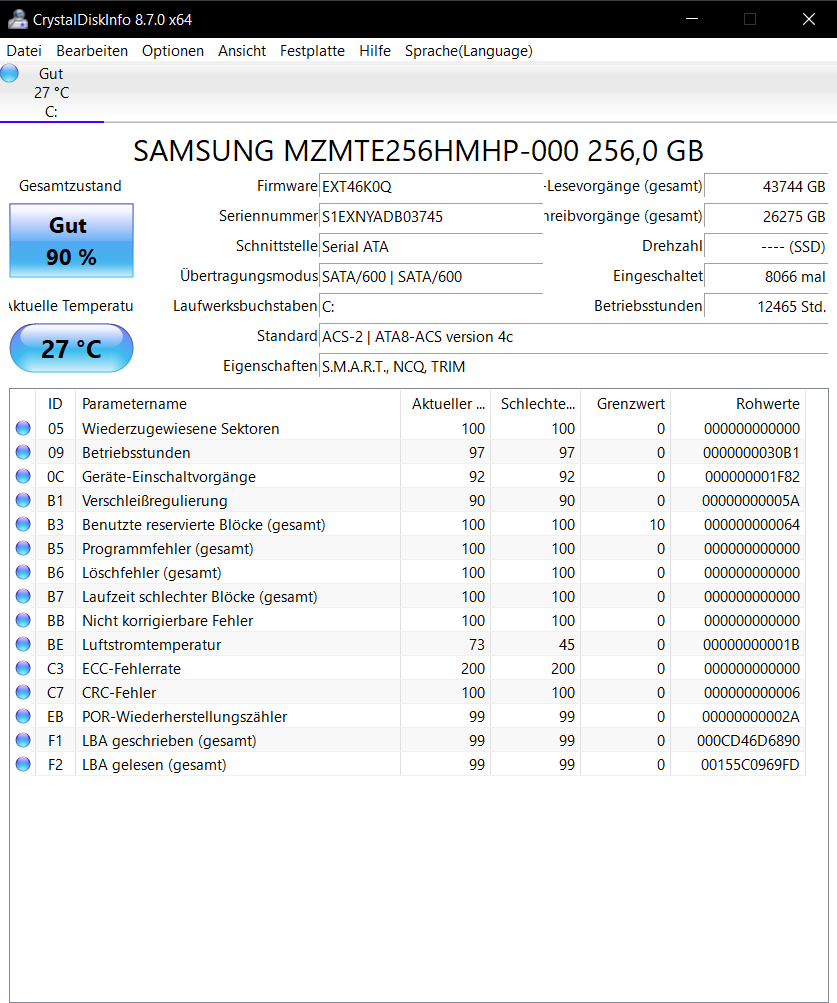Click the SAMSUNG MZMTE256HMHP-000 drive title

pos(418,151)
